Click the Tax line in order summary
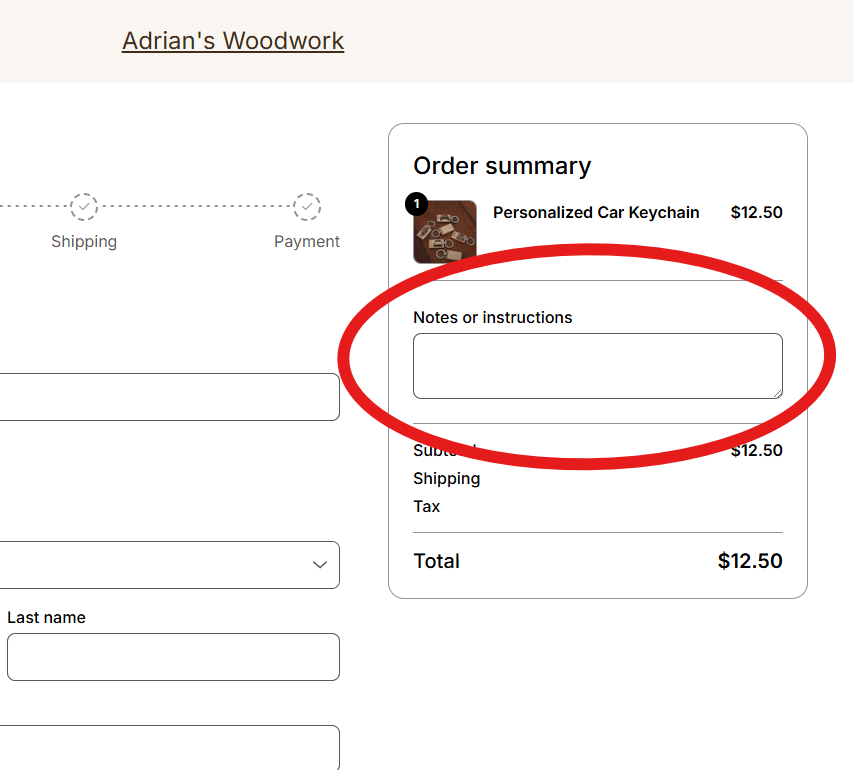The height and width of the screenshot is (770, 854). (x=427, y=506)
